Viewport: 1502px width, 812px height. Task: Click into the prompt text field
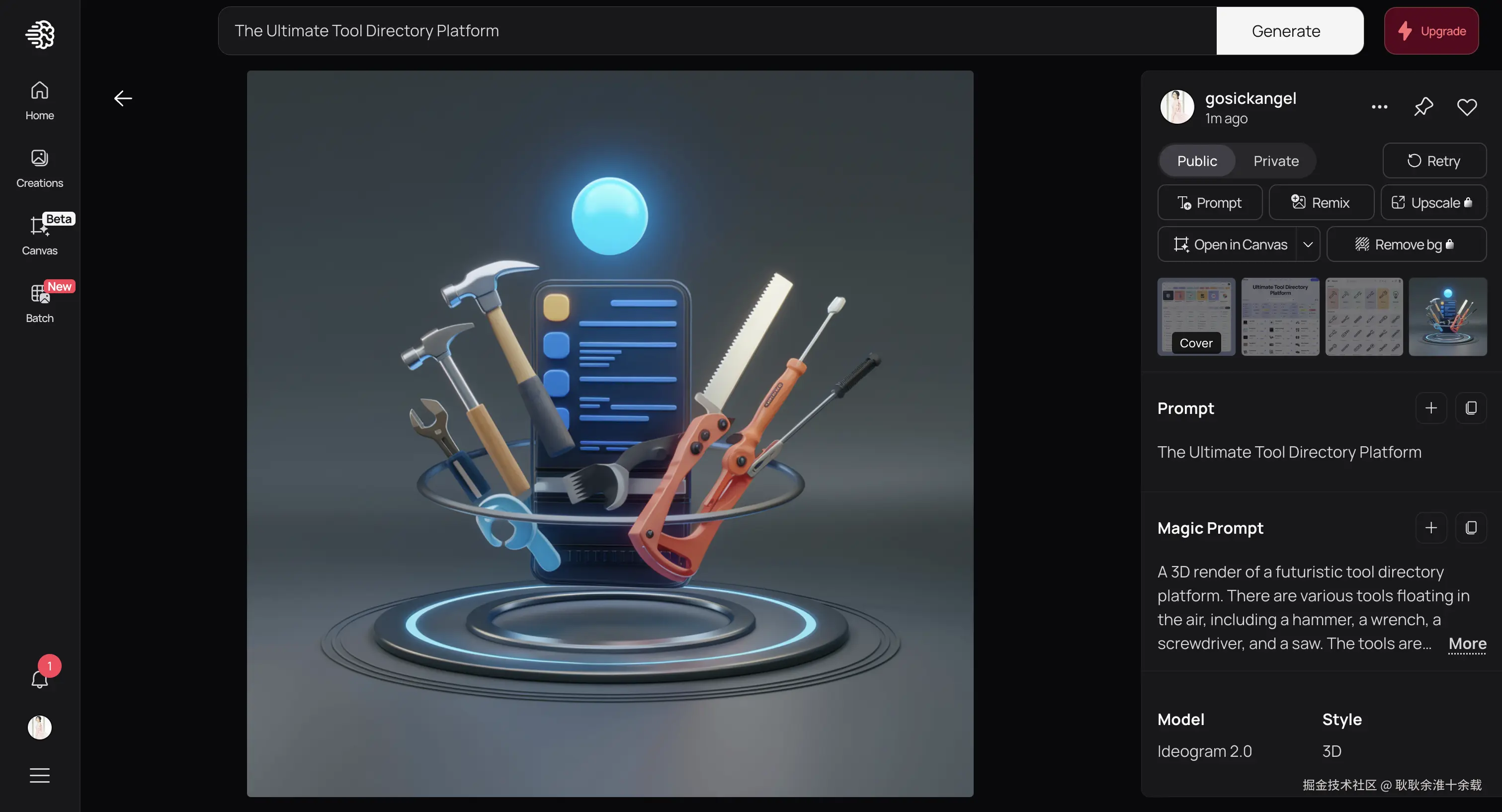[x=717, y=31]
